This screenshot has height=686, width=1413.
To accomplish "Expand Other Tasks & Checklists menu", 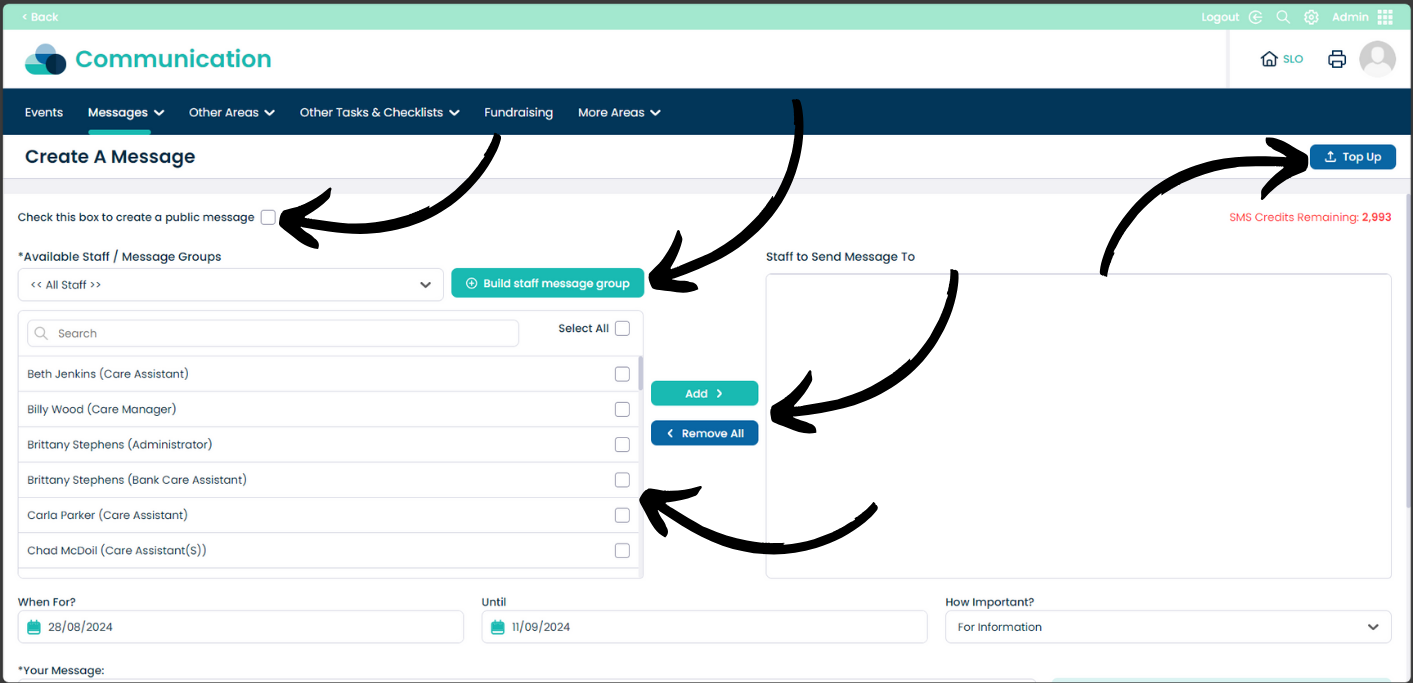I will [x=380, y=112].
